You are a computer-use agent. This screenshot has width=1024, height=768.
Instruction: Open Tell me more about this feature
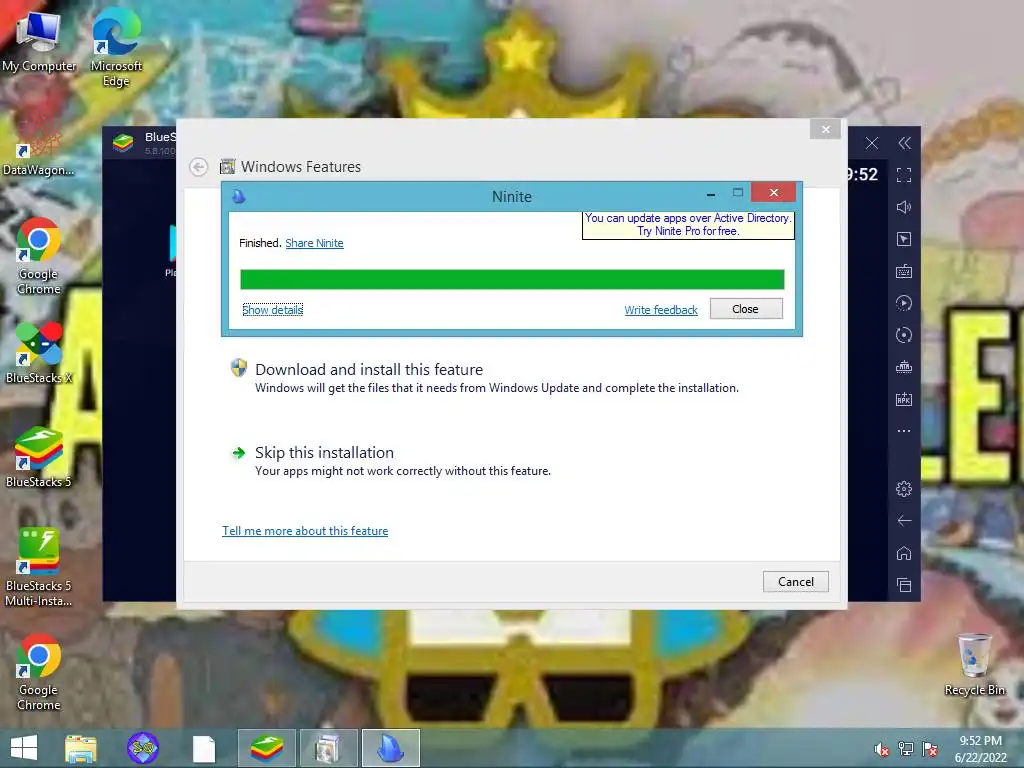[305, 531]
